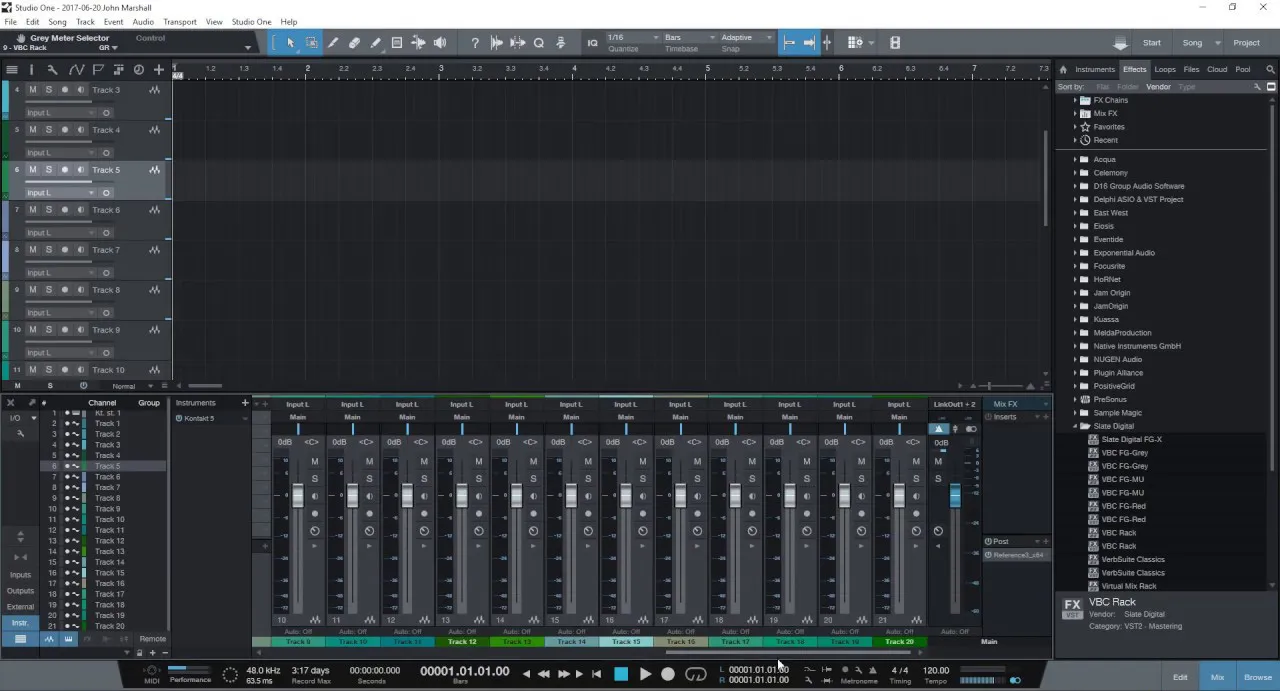Viewport: 1280px width, 691px height.
Task: Switch to the Loops browser tab
Action: pyautogui.click(x=1165, y=70)
